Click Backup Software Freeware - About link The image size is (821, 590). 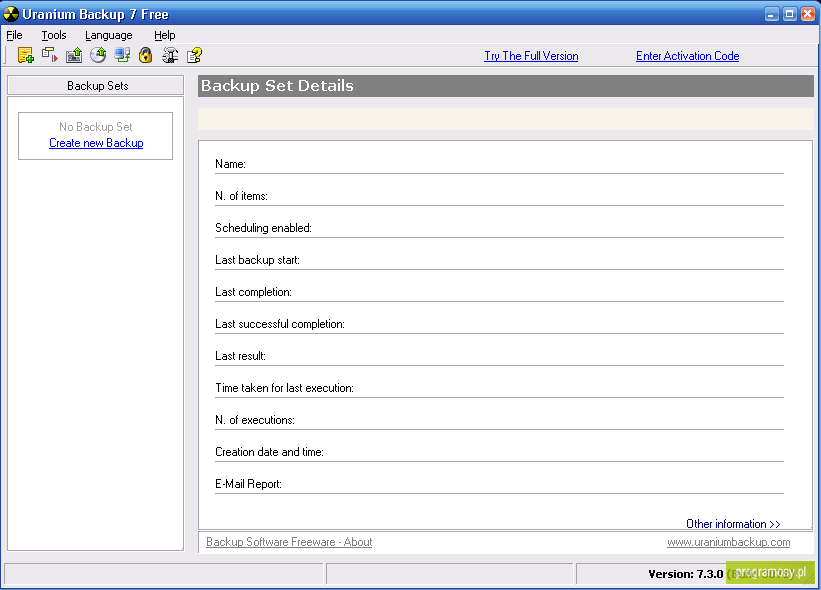point(289,542)
